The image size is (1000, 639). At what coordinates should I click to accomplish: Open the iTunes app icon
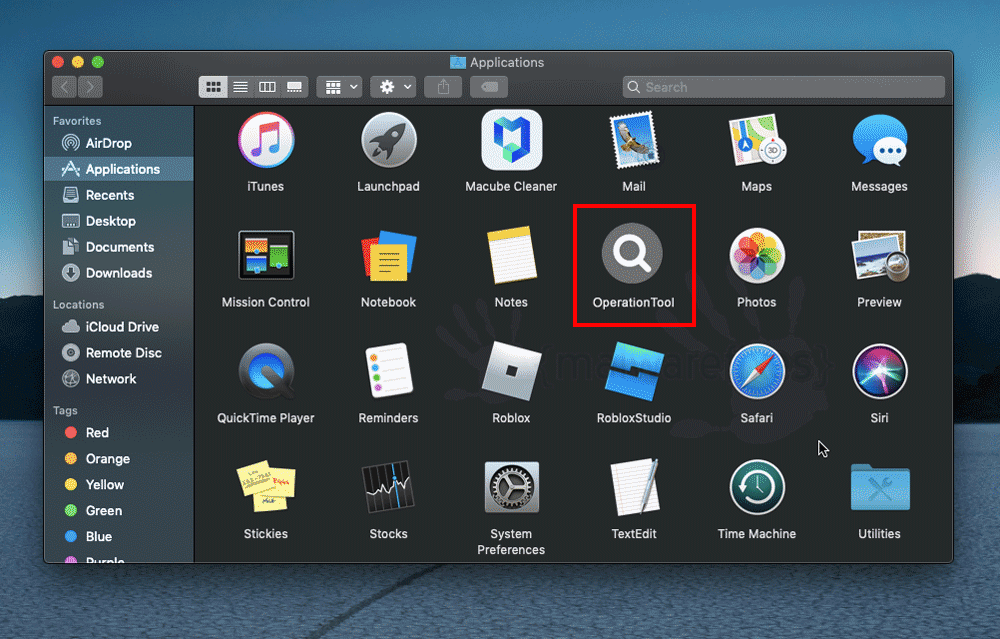266,140
